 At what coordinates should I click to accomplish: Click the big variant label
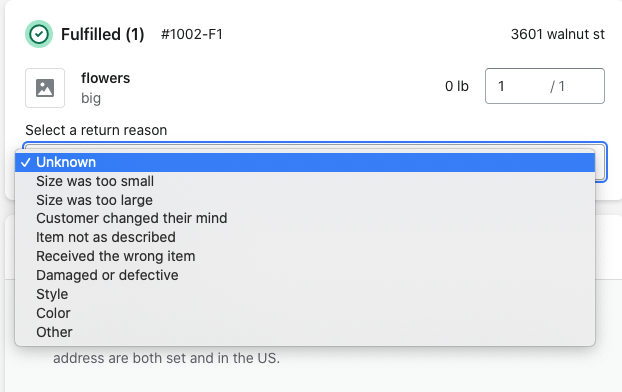point(91,98)
